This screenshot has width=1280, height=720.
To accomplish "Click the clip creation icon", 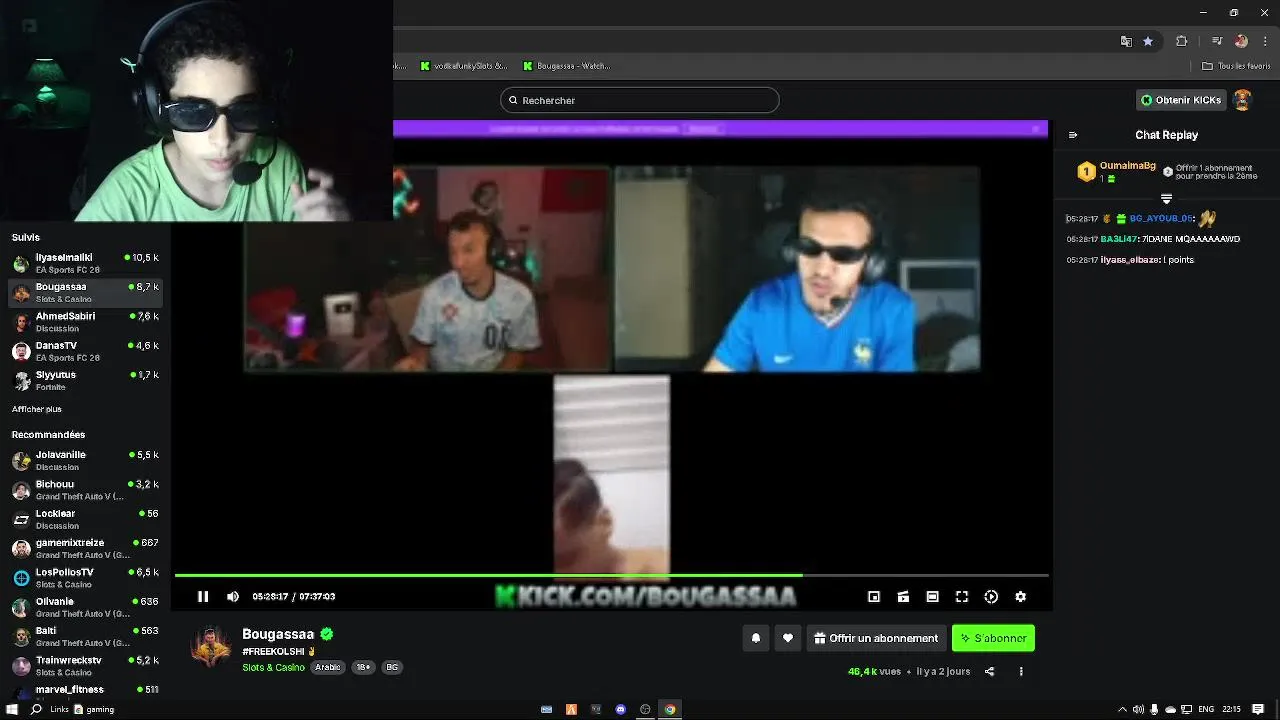I will [903, 596].
